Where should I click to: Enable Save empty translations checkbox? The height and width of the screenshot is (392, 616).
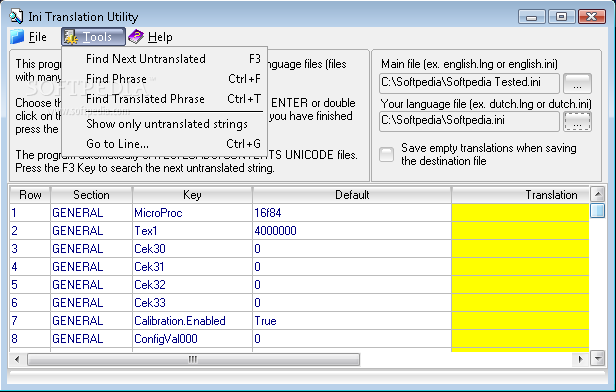387,154
